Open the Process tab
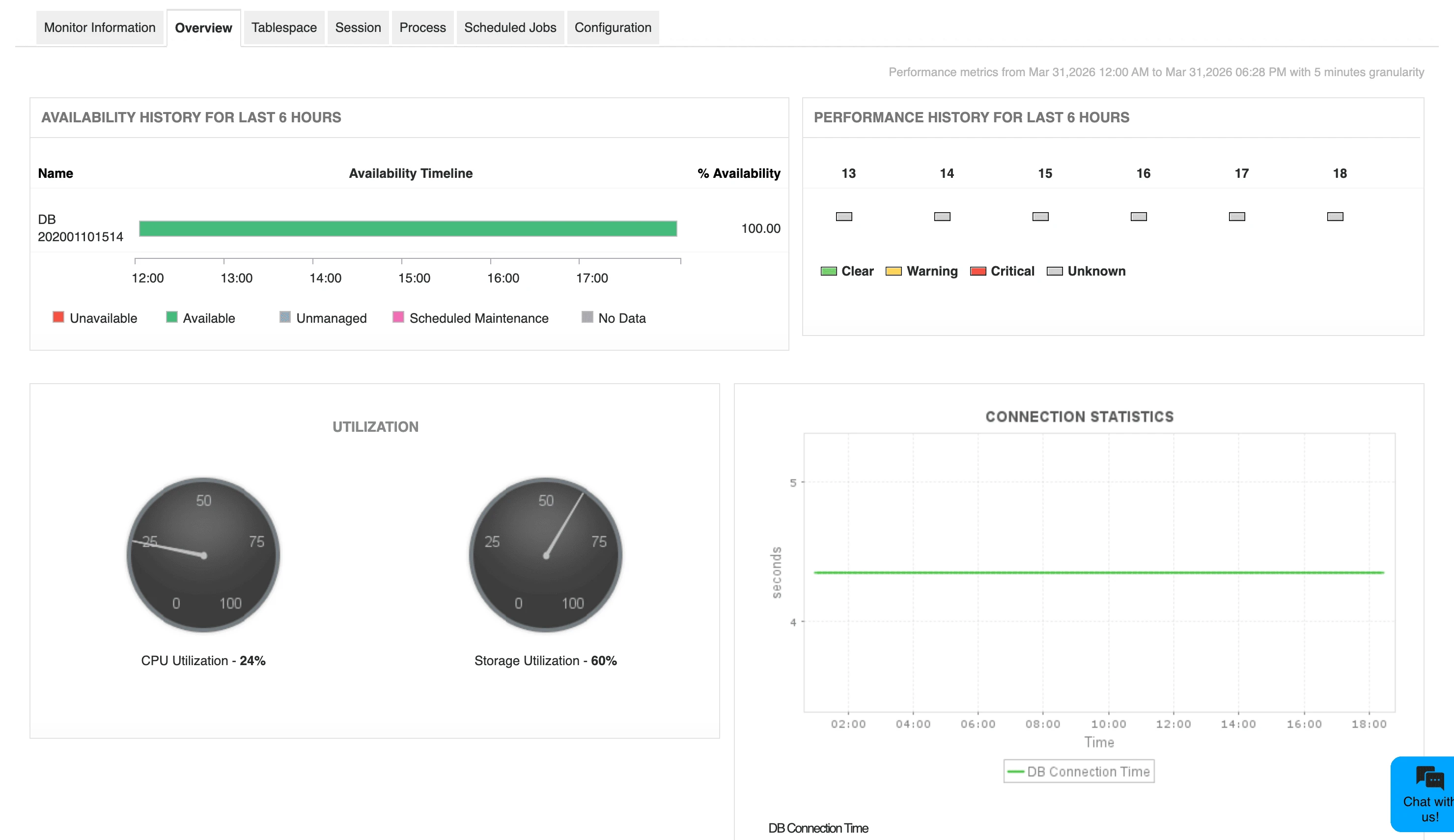 tap(422, 27)
